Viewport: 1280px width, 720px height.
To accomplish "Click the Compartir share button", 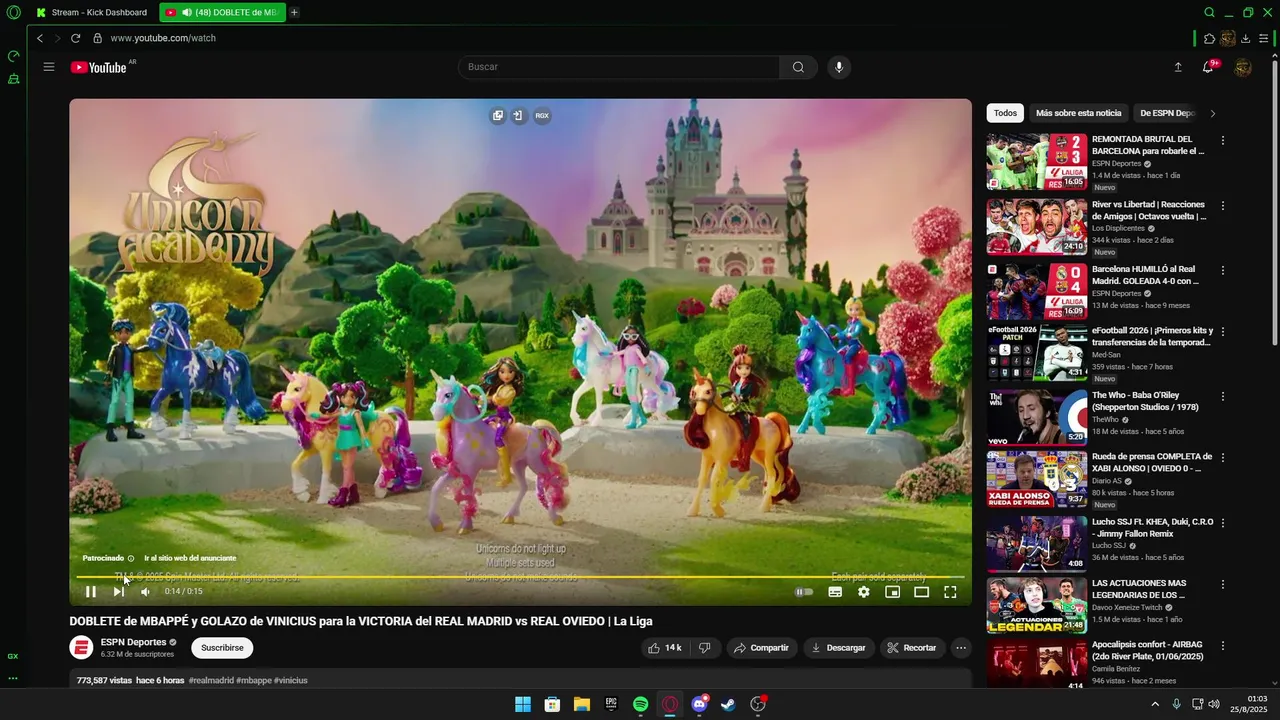I will 761,648.
